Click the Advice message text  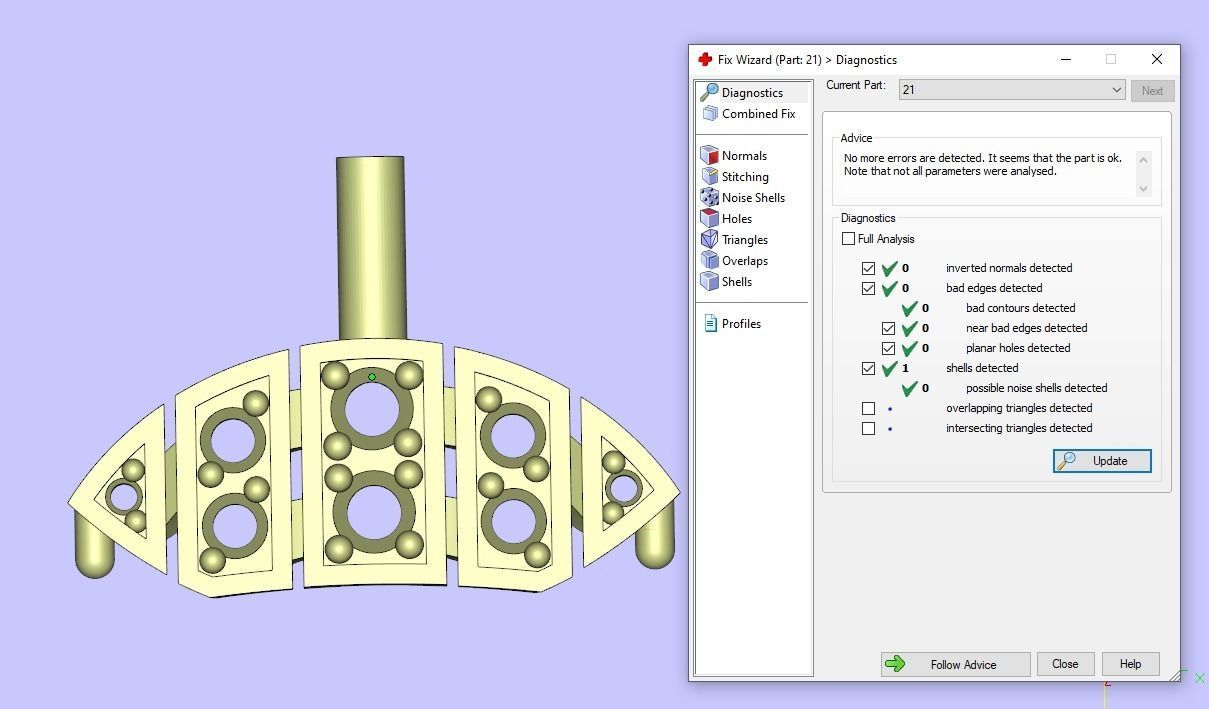click(x=983, y=165)
